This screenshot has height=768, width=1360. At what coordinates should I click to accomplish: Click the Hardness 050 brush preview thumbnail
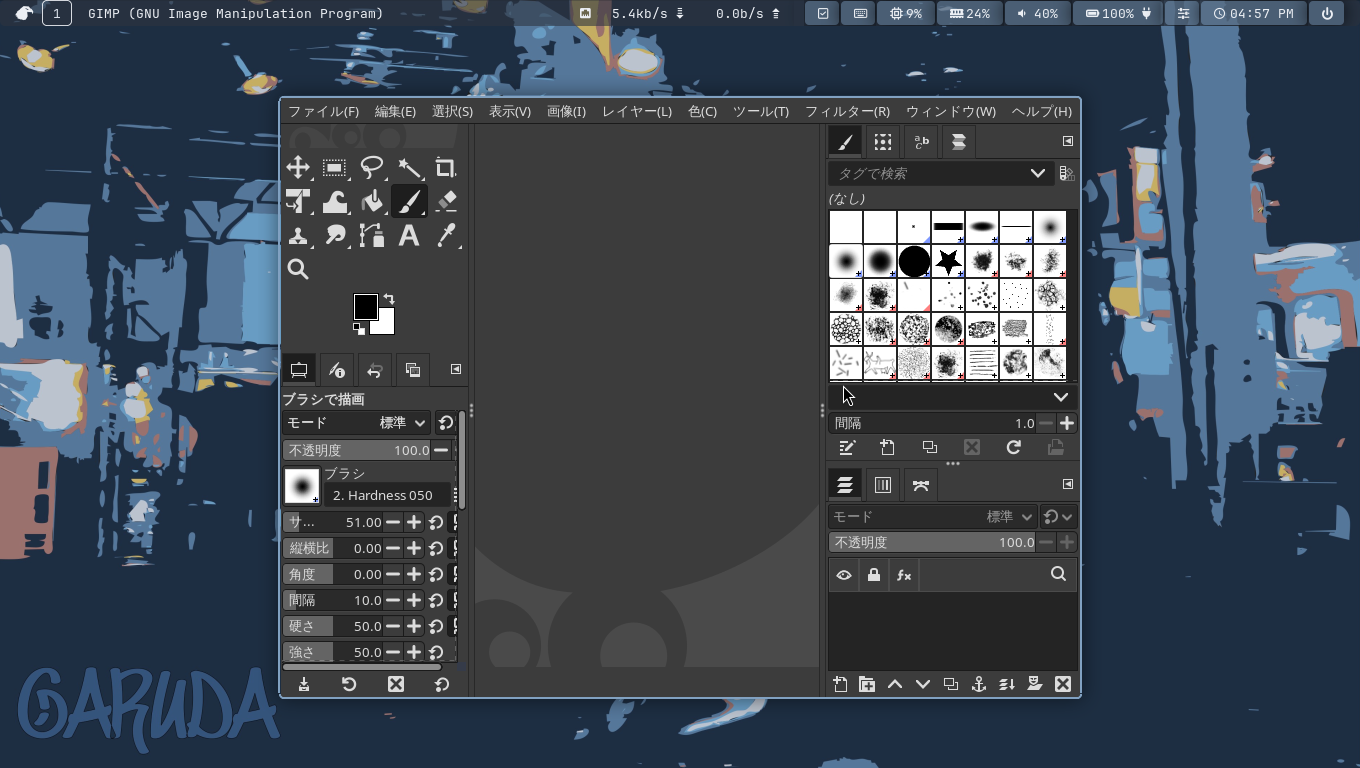coord(302,486)
